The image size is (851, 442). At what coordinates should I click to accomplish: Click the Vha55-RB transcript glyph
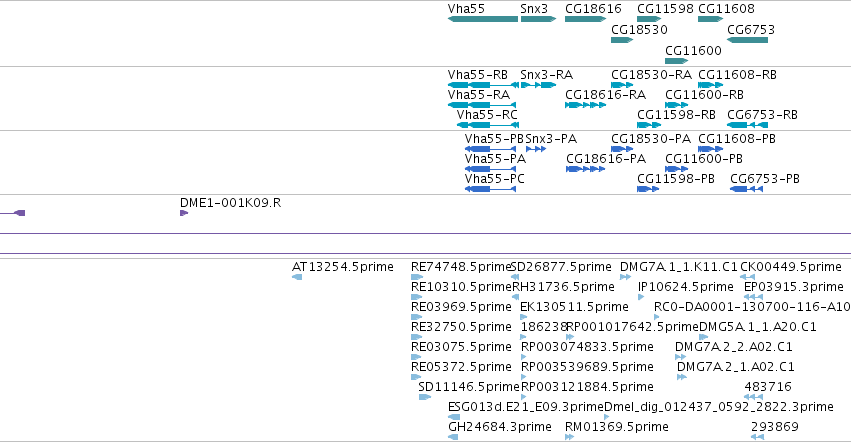tap(483, 85)
